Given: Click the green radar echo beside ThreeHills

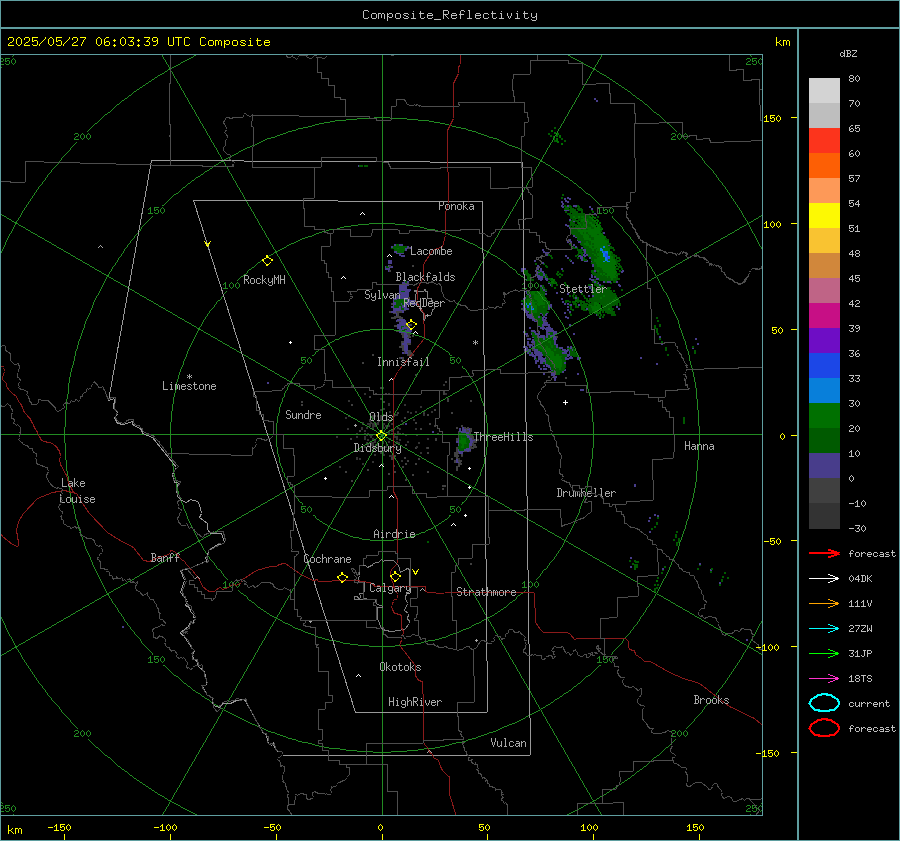Looking at the screenshot, I should [464, 440].
